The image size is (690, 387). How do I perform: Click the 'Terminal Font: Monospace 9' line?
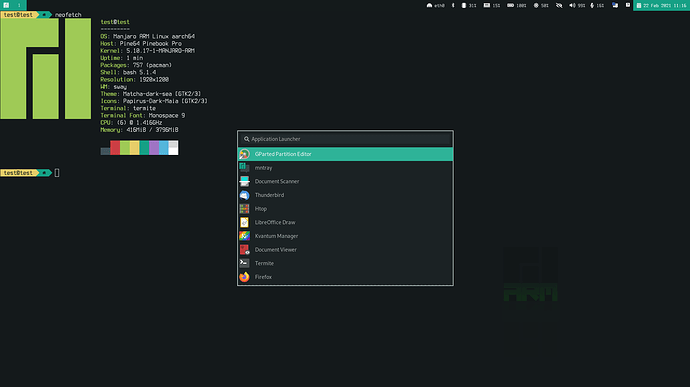click(143, 115)
